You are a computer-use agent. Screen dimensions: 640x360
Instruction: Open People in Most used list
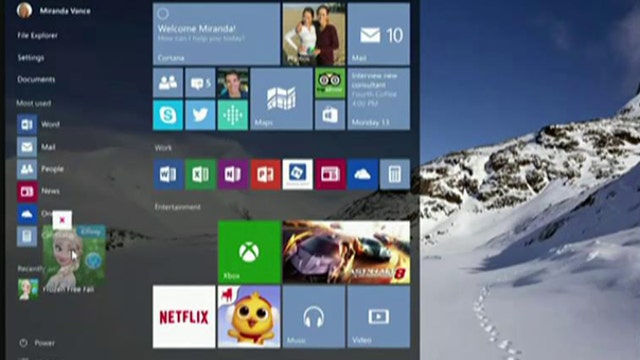coord(40,169)
